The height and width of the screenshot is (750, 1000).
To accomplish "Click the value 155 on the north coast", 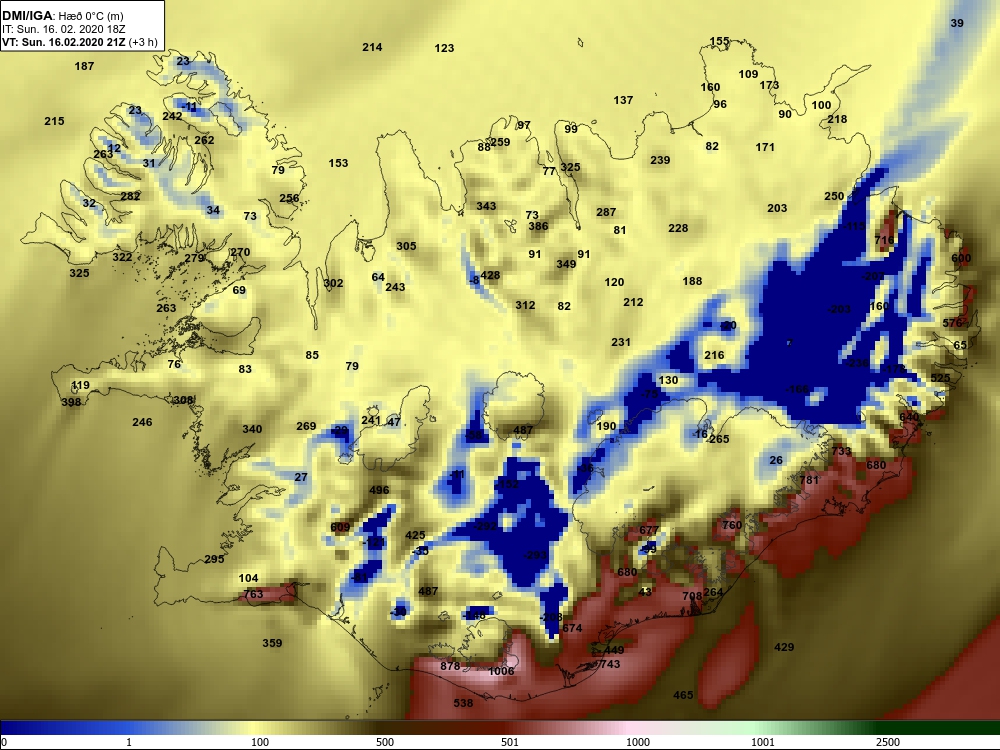I will click(x=719, y=41).
